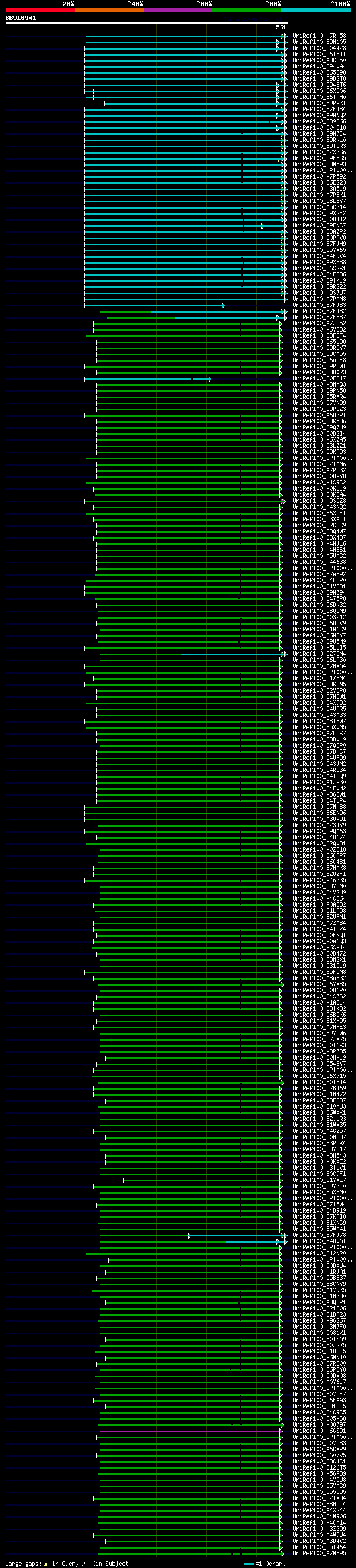Open hit UniRef100_C6TBI1

pos(319,54)
